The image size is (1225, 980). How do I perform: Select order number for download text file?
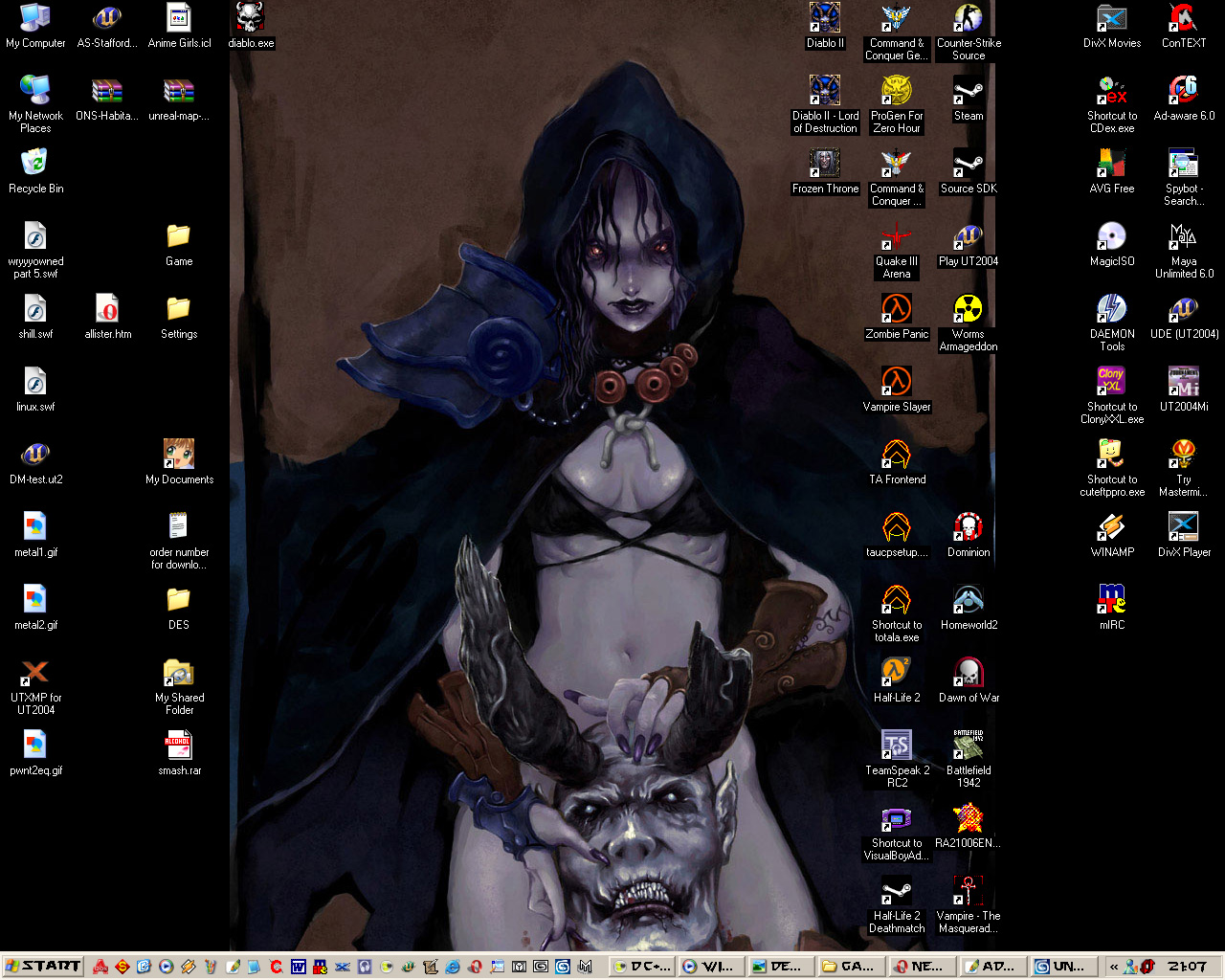tap(179, 541)
